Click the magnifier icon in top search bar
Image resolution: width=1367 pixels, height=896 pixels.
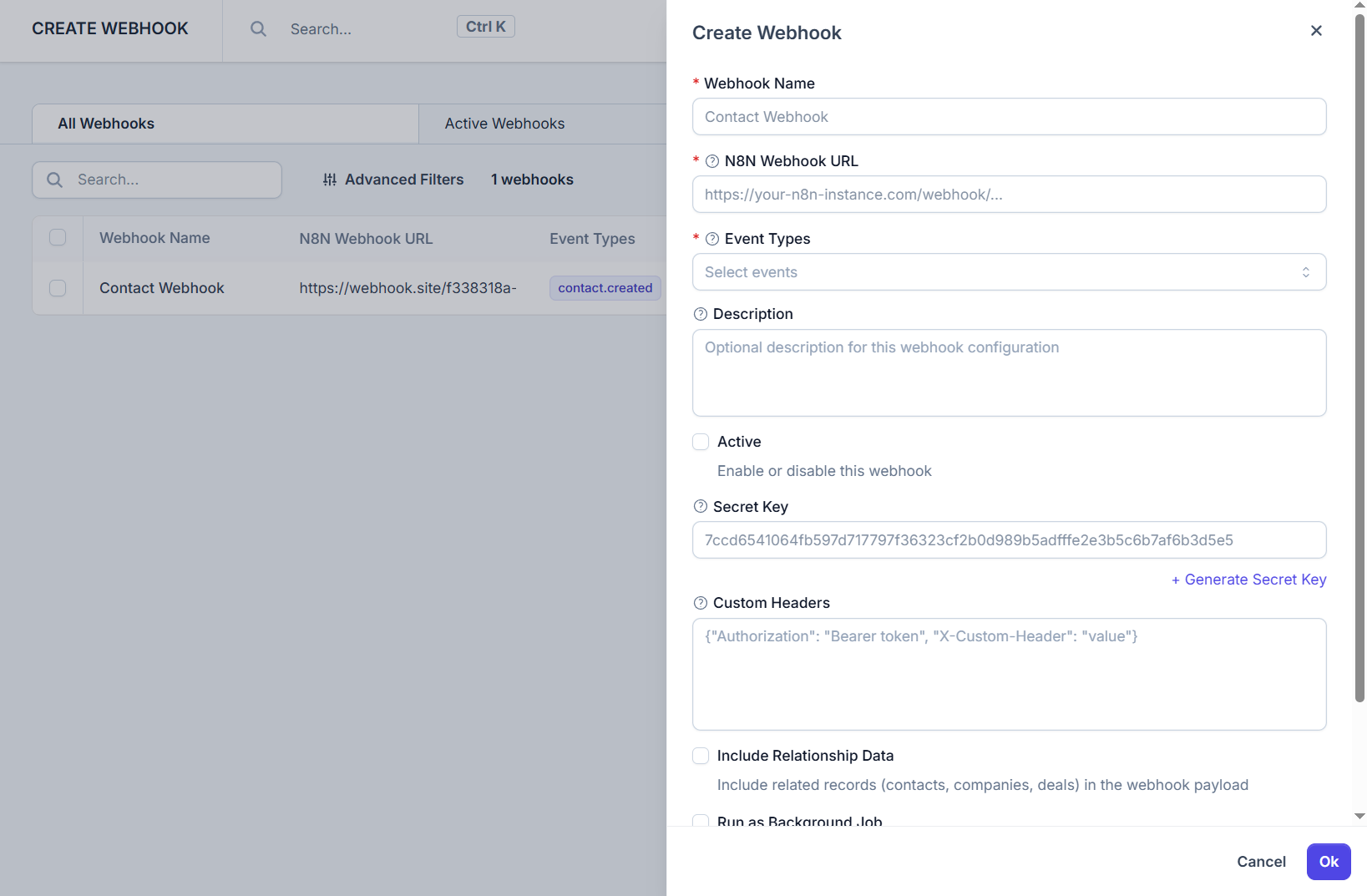point(259,29)
